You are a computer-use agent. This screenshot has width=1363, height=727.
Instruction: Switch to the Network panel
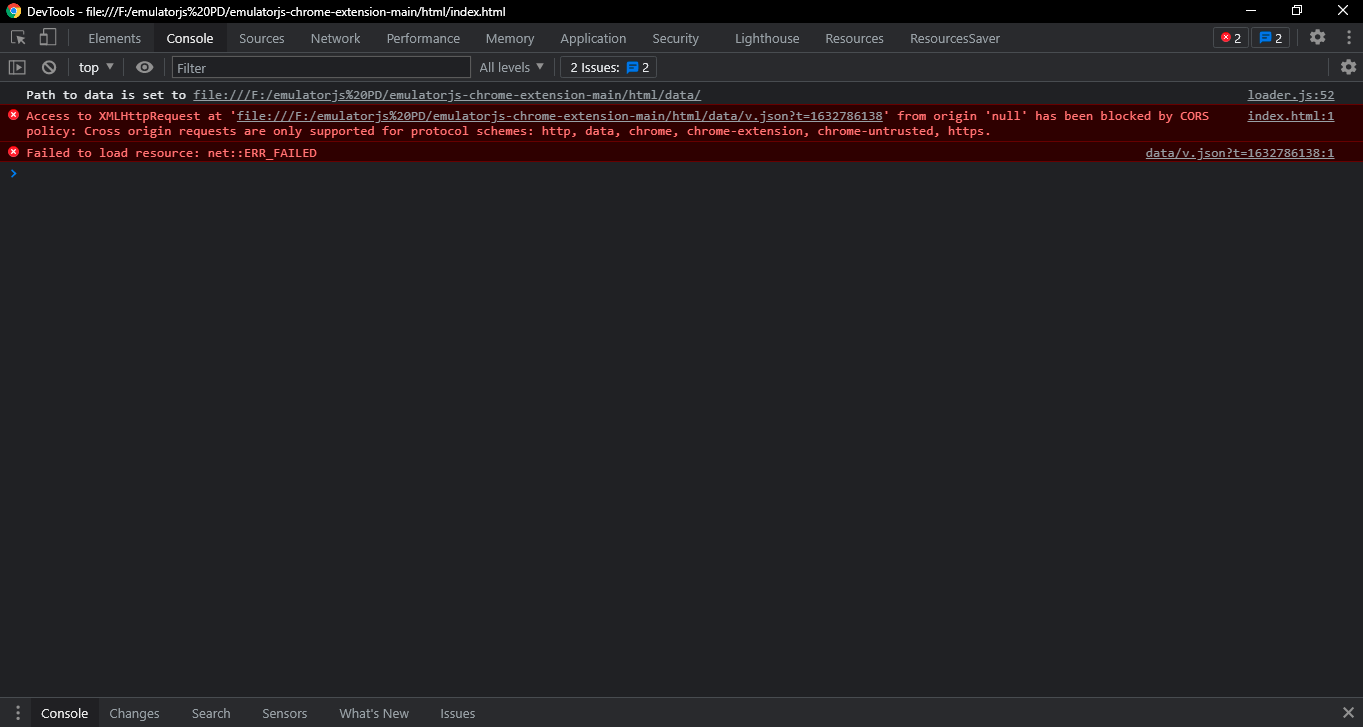point(335,38)
